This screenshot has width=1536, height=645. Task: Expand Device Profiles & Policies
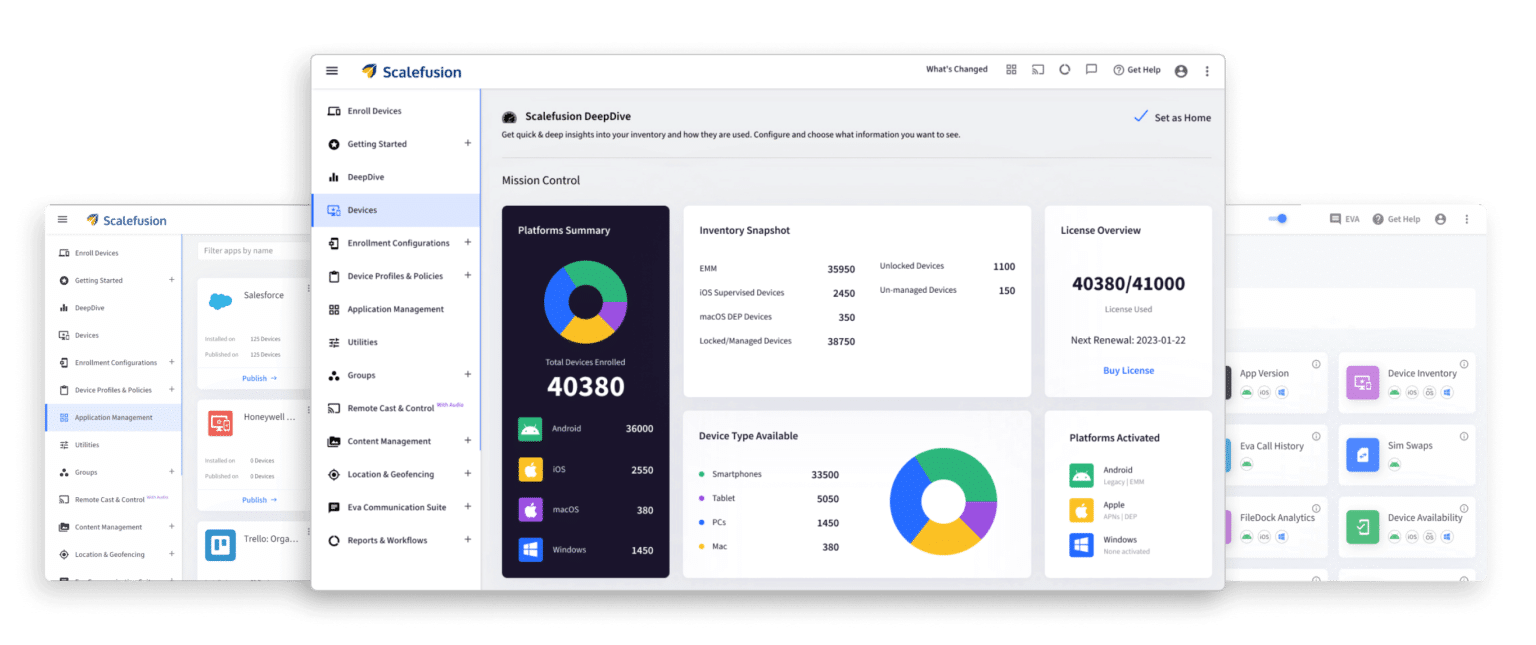[468, 276]
